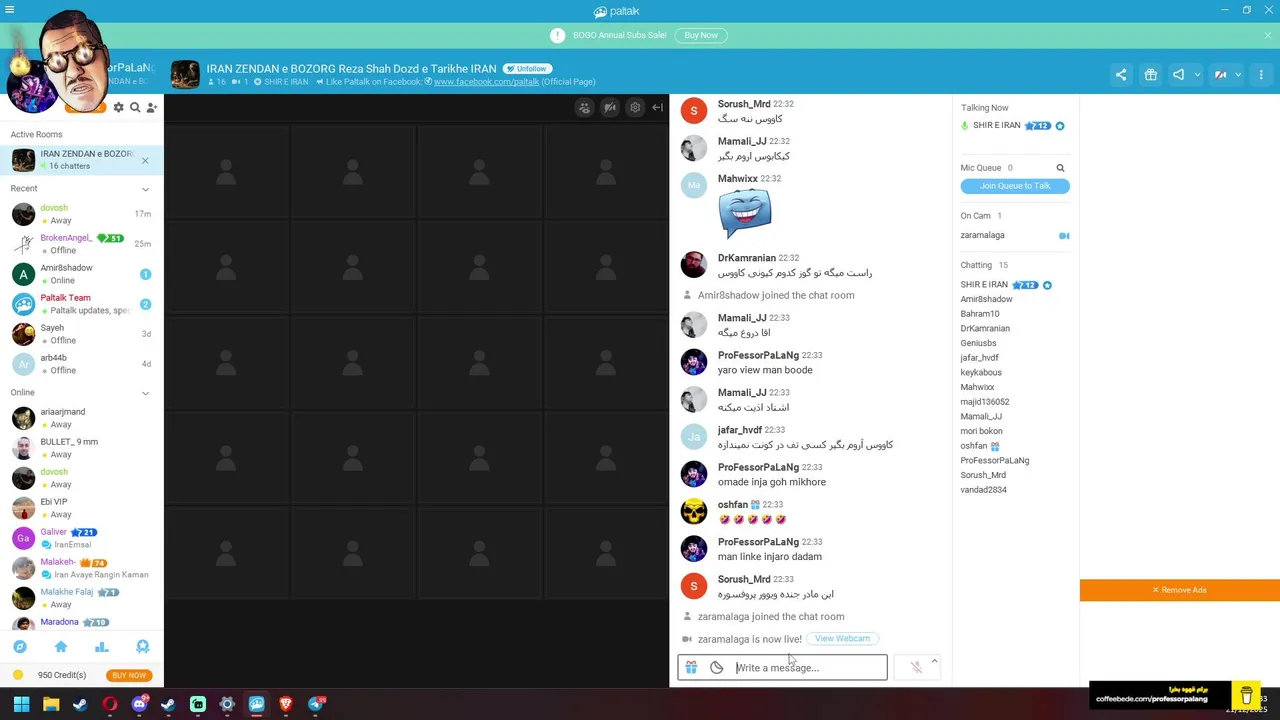Click zaramalaga's webcam icon in On Cam
Viewport: 1280px width, 720px height.
(x=1064, y=236)
